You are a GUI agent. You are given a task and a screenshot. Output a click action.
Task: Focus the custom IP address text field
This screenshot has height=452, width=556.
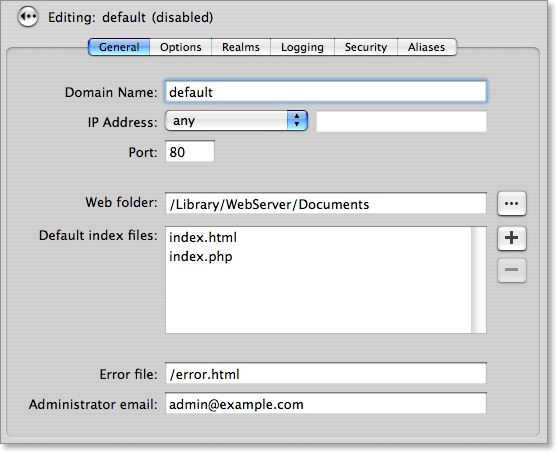point(401,121)
